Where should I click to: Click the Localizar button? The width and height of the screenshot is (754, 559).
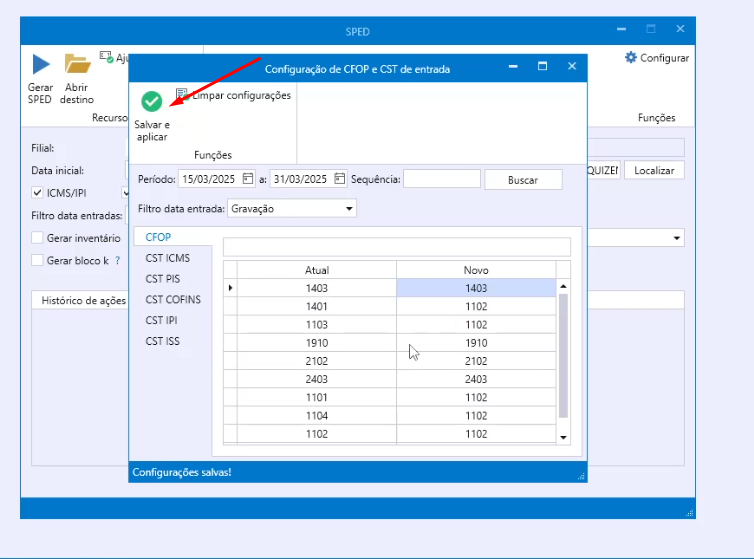pyautogui.click(x=655, y=171)
